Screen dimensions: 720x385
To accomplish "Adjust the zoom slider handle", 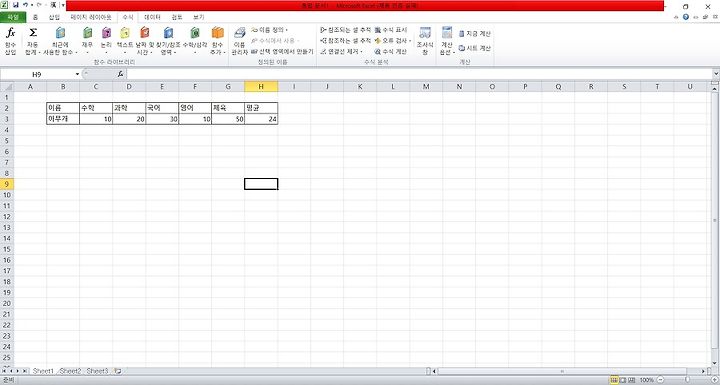I will click(x=687, y=380).
